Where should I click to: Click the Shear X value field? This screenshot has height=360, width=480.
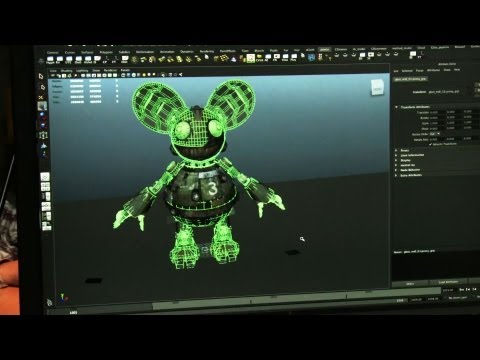[x=436, y=128]
